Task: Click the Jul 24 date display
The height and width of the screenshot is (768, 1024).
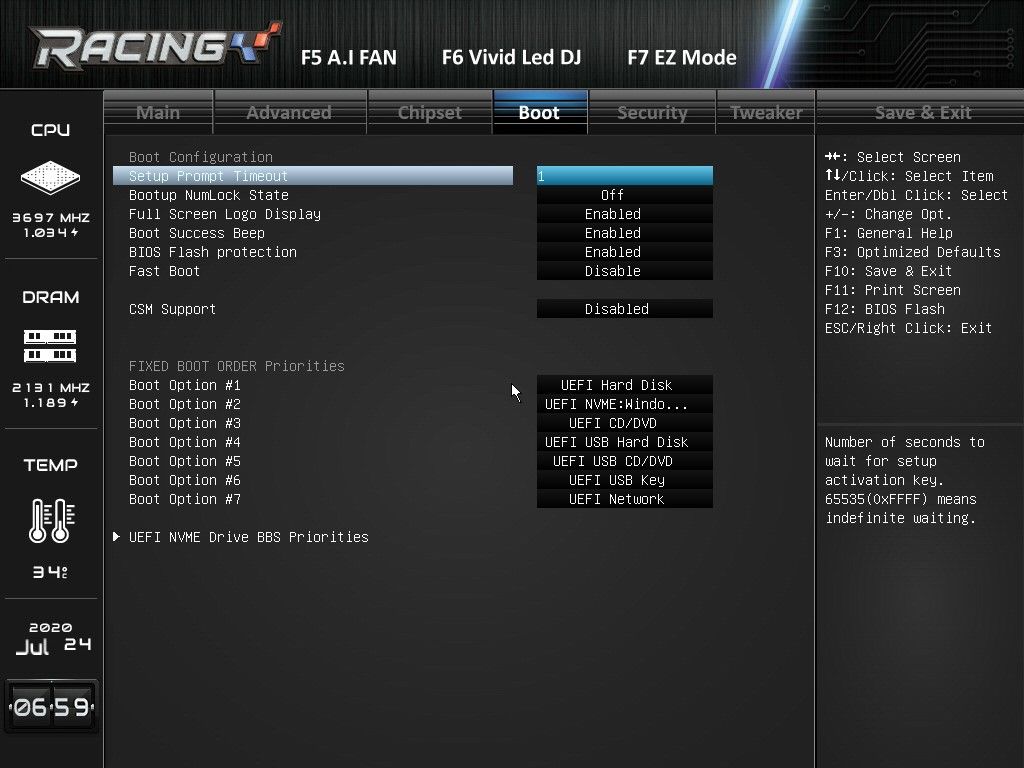Action: 53,646
